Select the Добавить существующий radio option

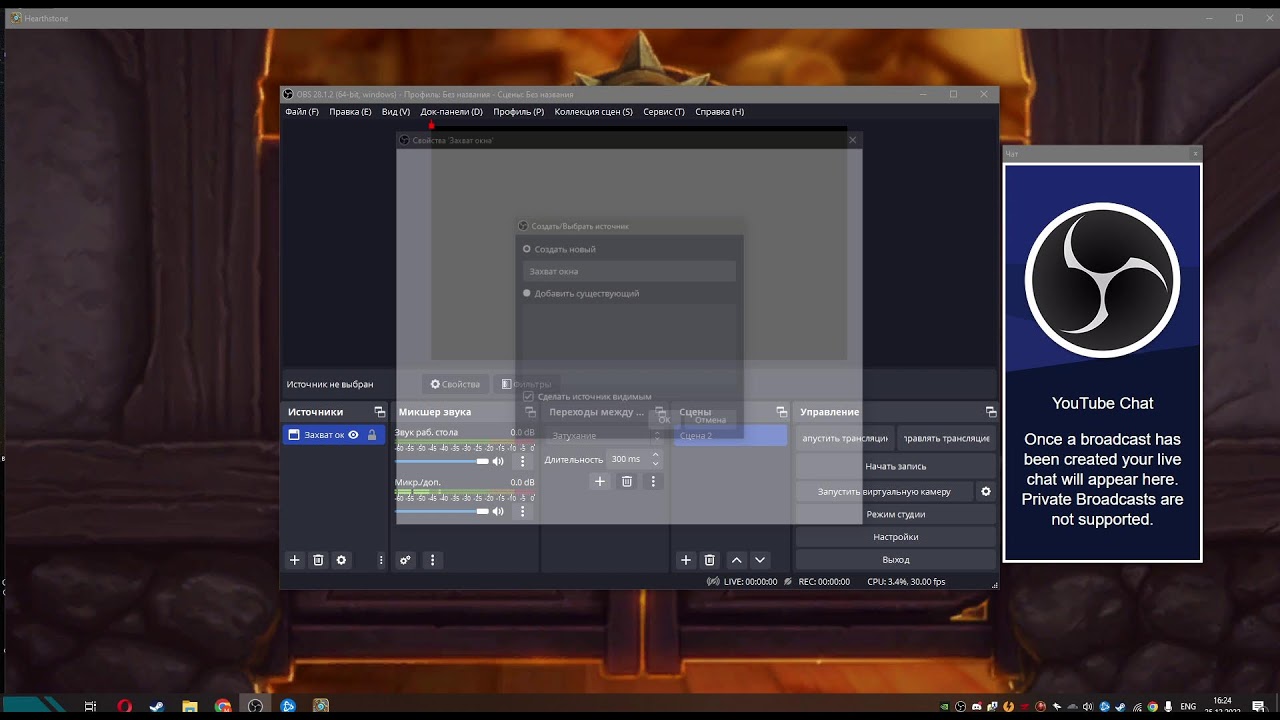pyautogui.click(x=527, y=293)
